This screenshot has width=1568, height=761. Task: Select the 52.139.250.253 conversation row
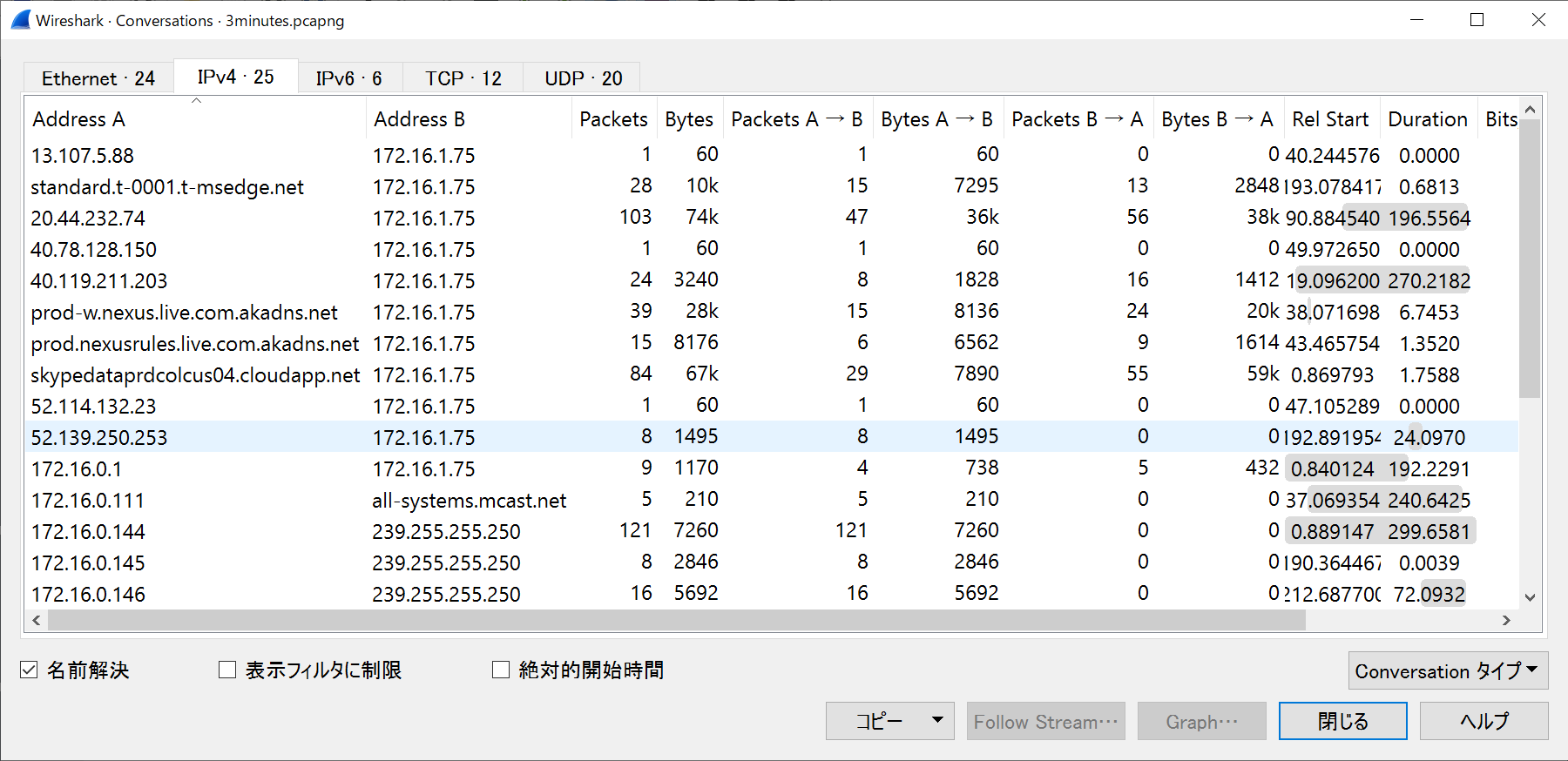point(772,437)
